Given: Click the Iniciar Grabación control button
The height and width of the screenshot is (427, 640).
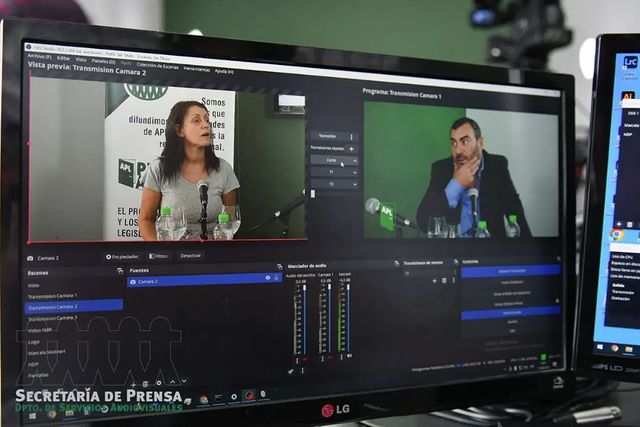Looking at the screenshot, I should point(511,282).
